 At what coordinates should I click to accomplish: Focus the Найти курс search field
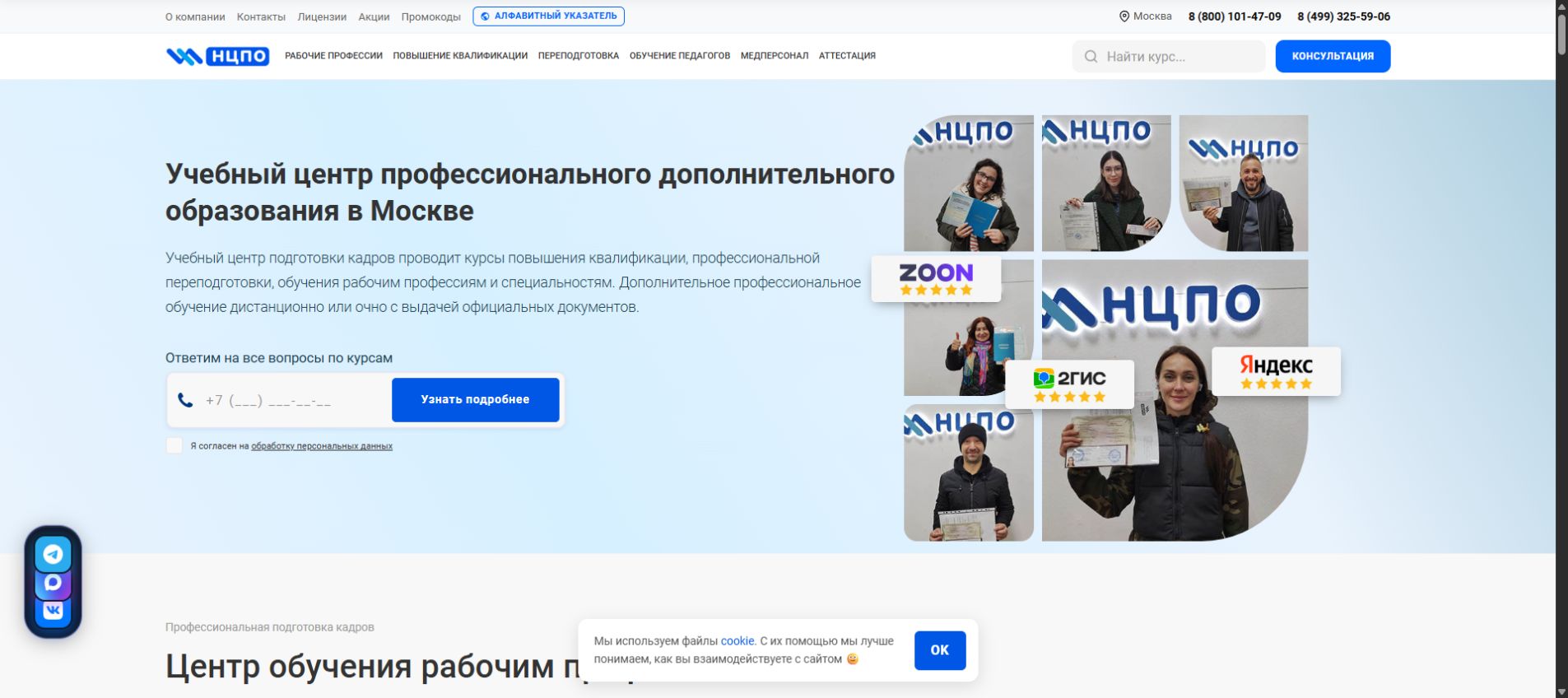[1169, 57]
